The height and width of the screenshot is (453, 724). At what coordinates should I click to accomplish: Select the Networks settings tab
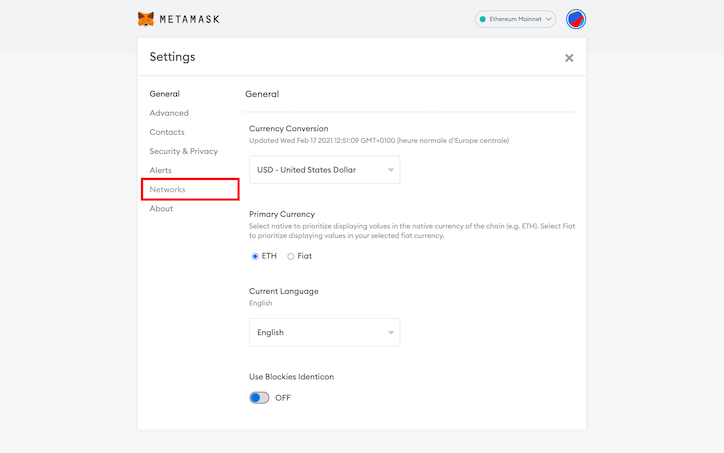[167, 189]
